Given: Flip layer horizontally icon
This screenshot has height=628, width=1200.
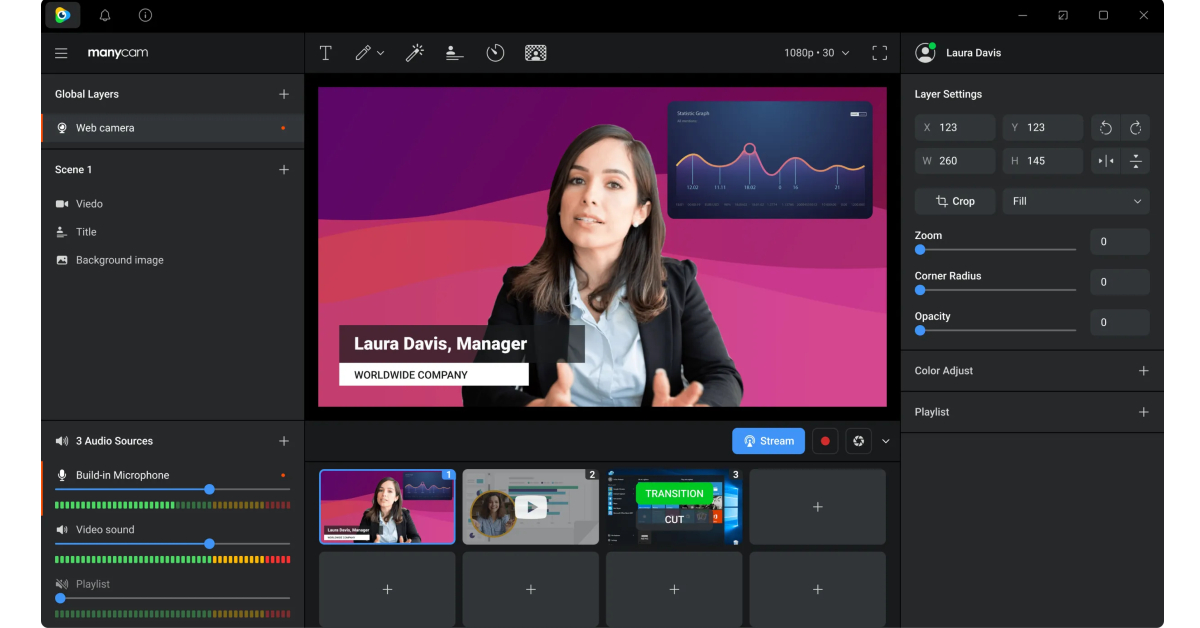Looking at the screenshot, I should click(x=1106, y=161).
